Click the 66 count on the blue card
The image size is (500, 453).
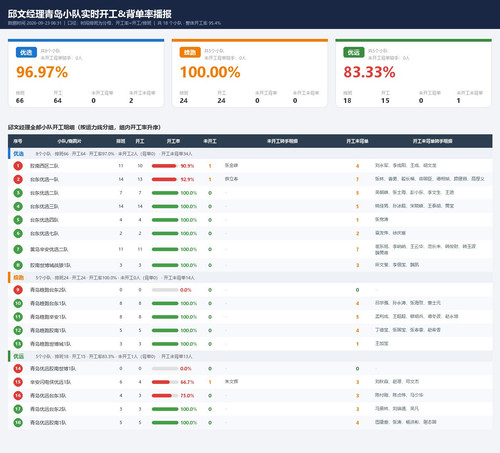(x=20, y=101)
